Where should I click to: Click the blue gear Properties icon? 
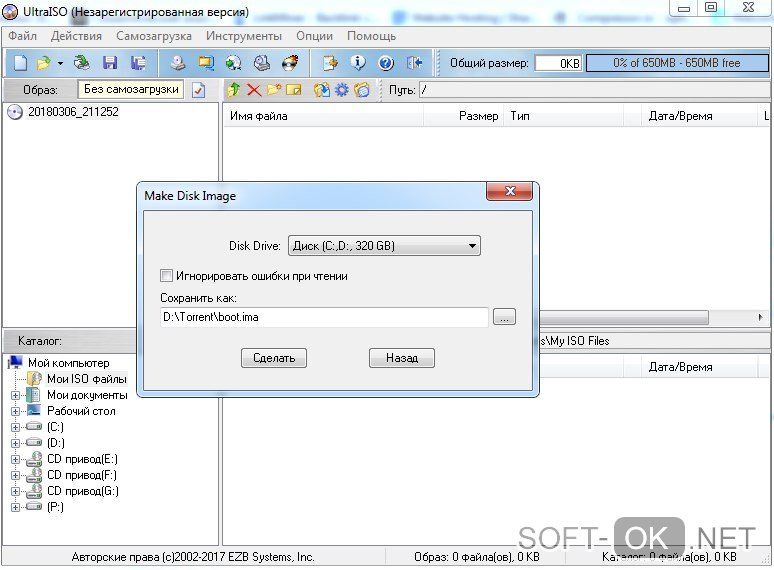[342, 90]
